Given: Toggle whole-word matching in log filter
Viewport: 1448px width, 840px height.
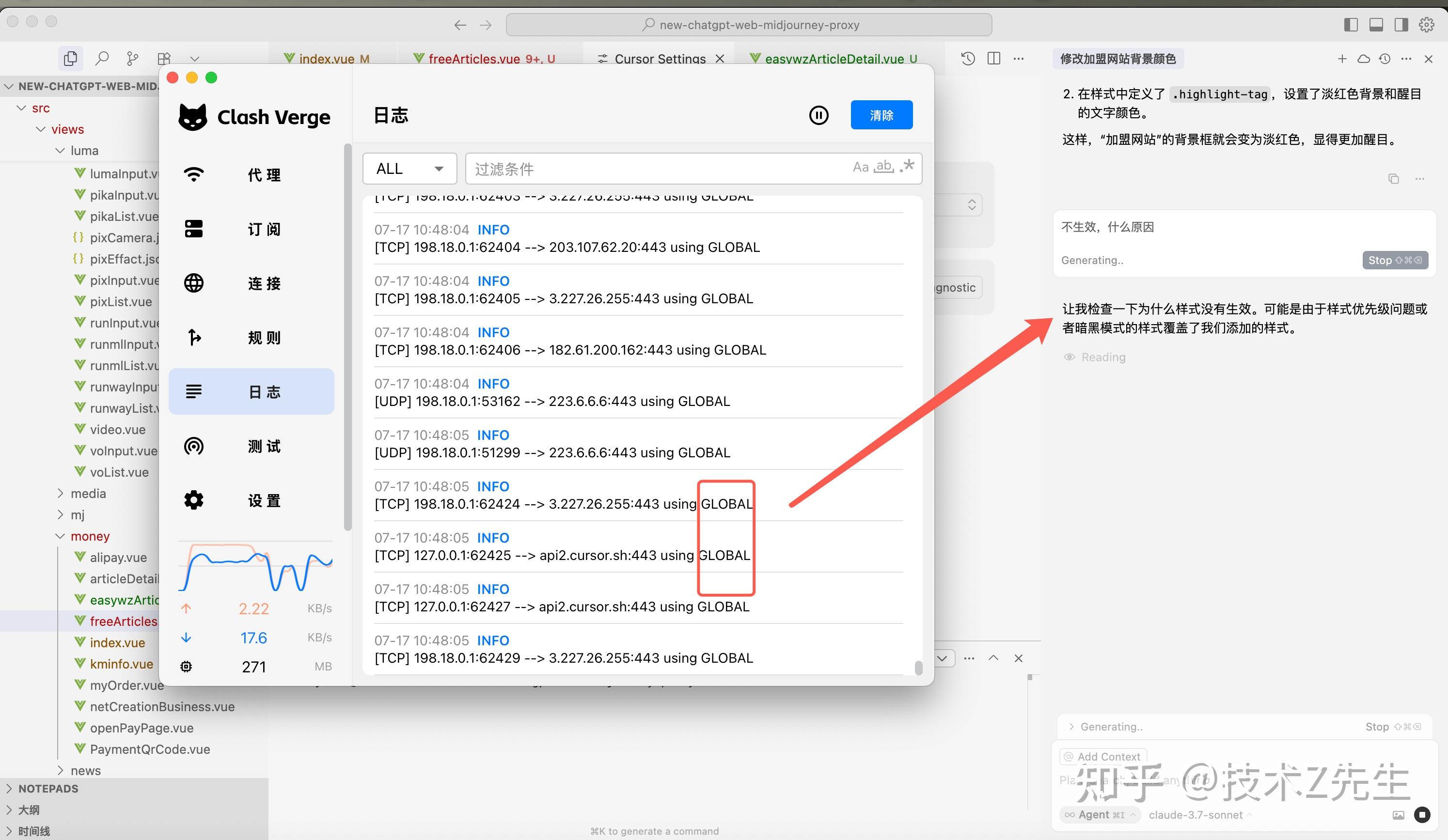Looking at the screenshot, I should coord(883,167).
